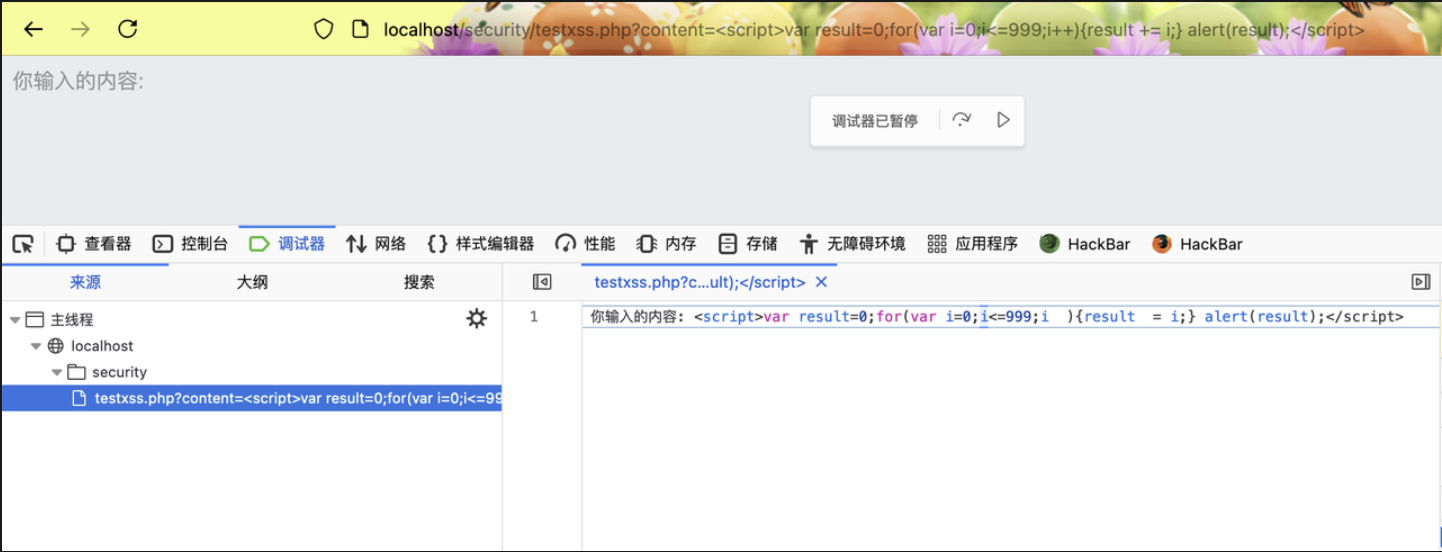Viewport: 1442px width, 552px height.
Task: Open the 搜索 search sub-tab
Action: point(419,283)
